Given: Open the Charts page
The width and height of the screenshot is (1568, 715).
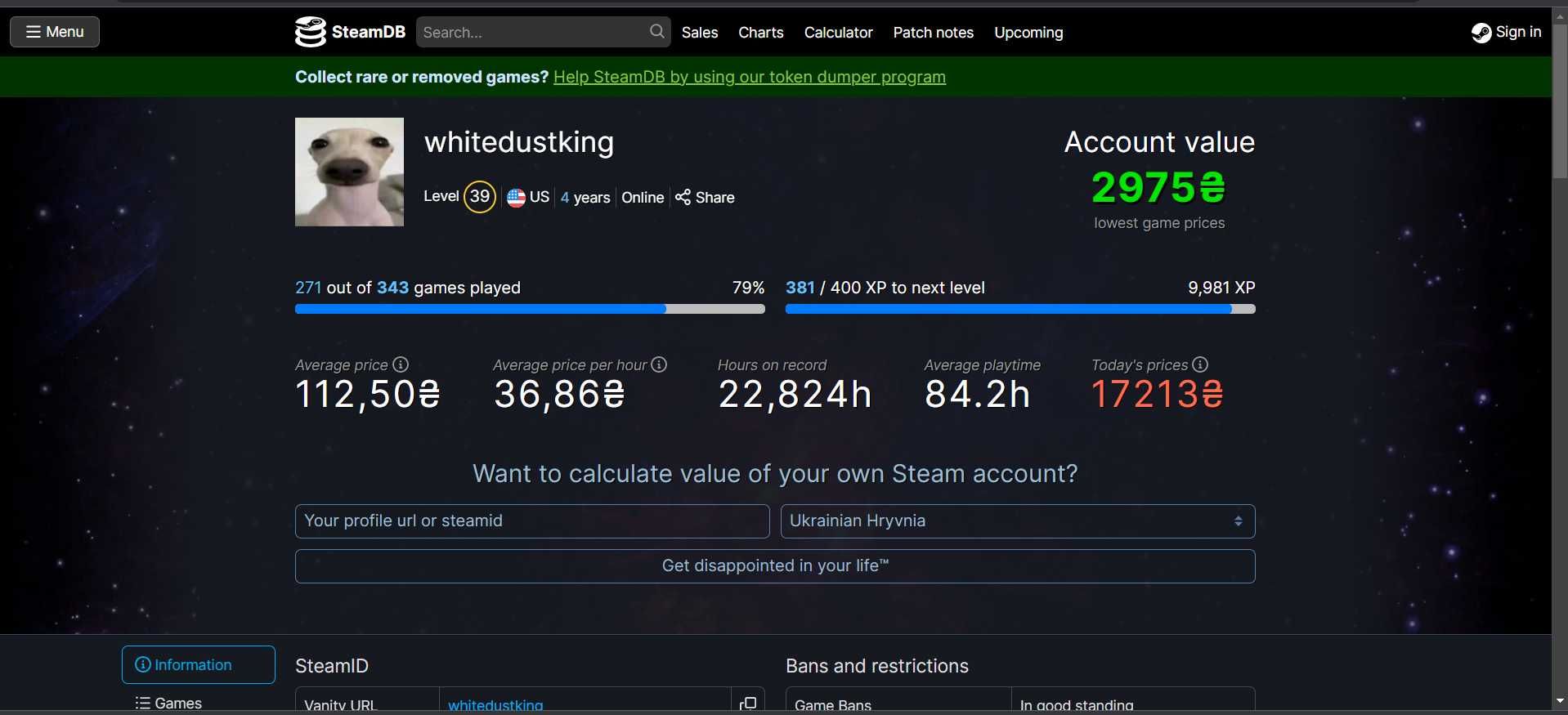Looking at the screenshot, I should click(760, 33).
